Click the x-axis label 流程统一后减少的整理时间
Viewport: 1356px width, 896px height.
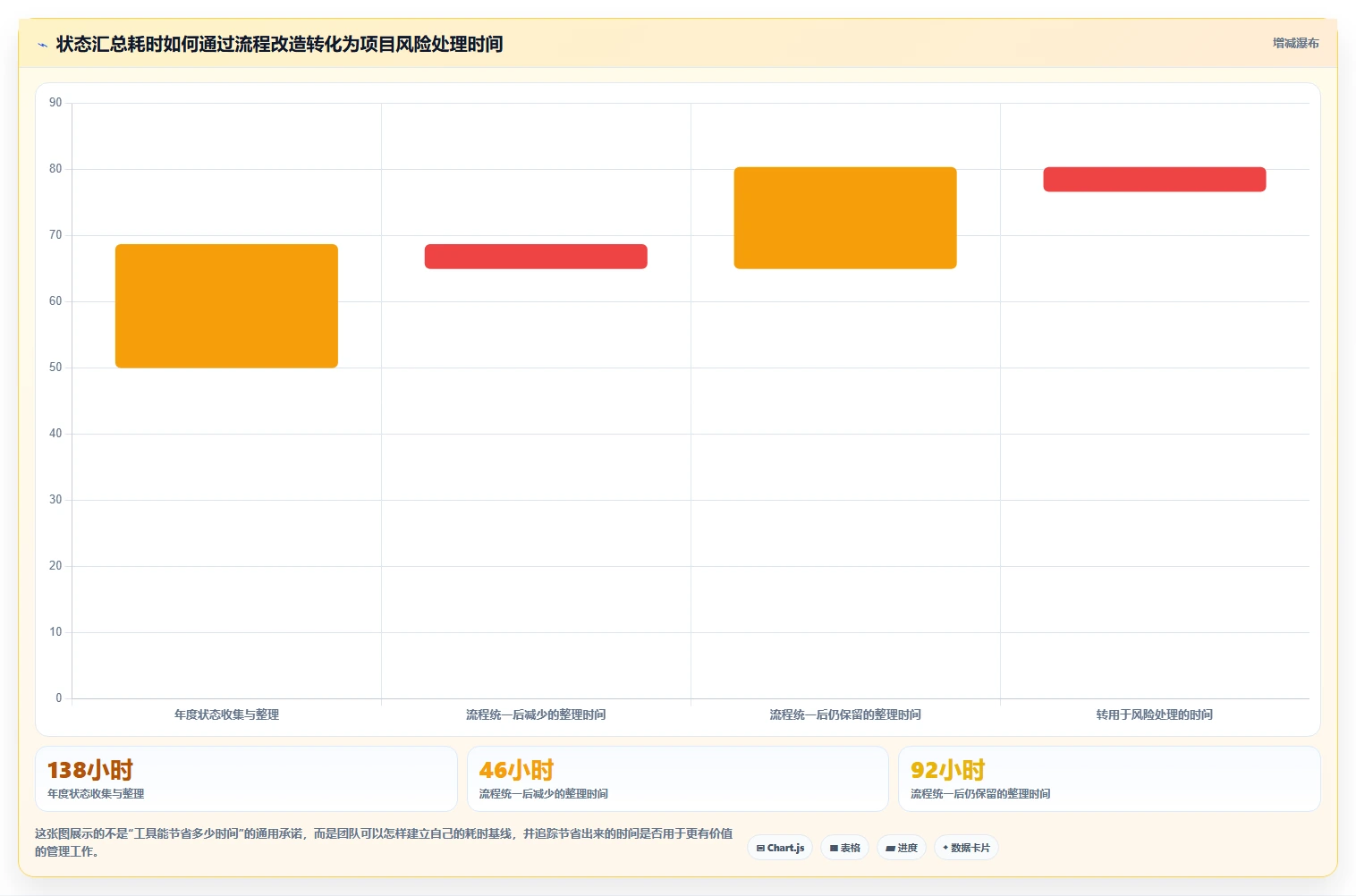(536, 714)
